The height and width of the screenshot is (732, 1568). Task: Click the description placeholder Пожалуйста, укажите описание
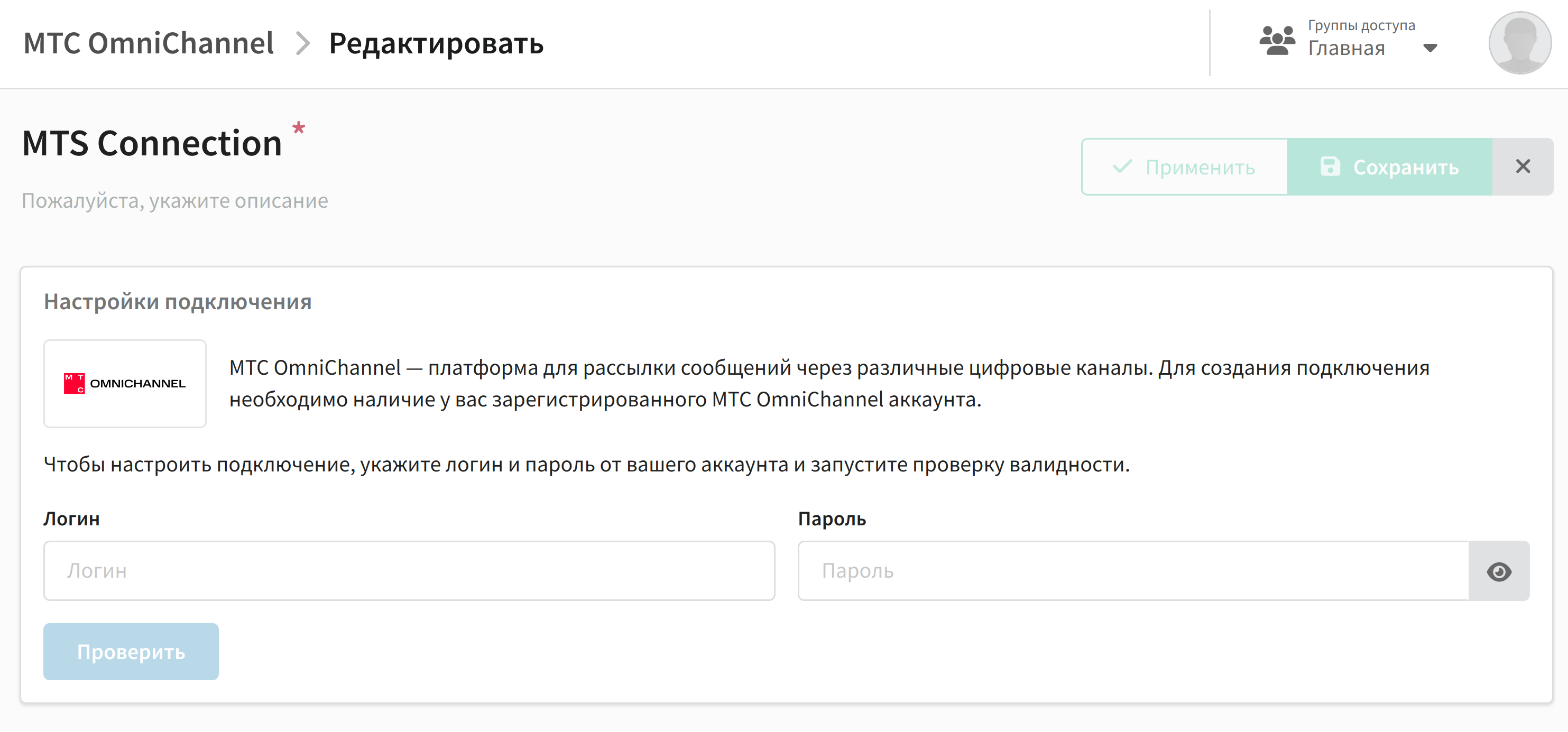[x=174, y=201]
